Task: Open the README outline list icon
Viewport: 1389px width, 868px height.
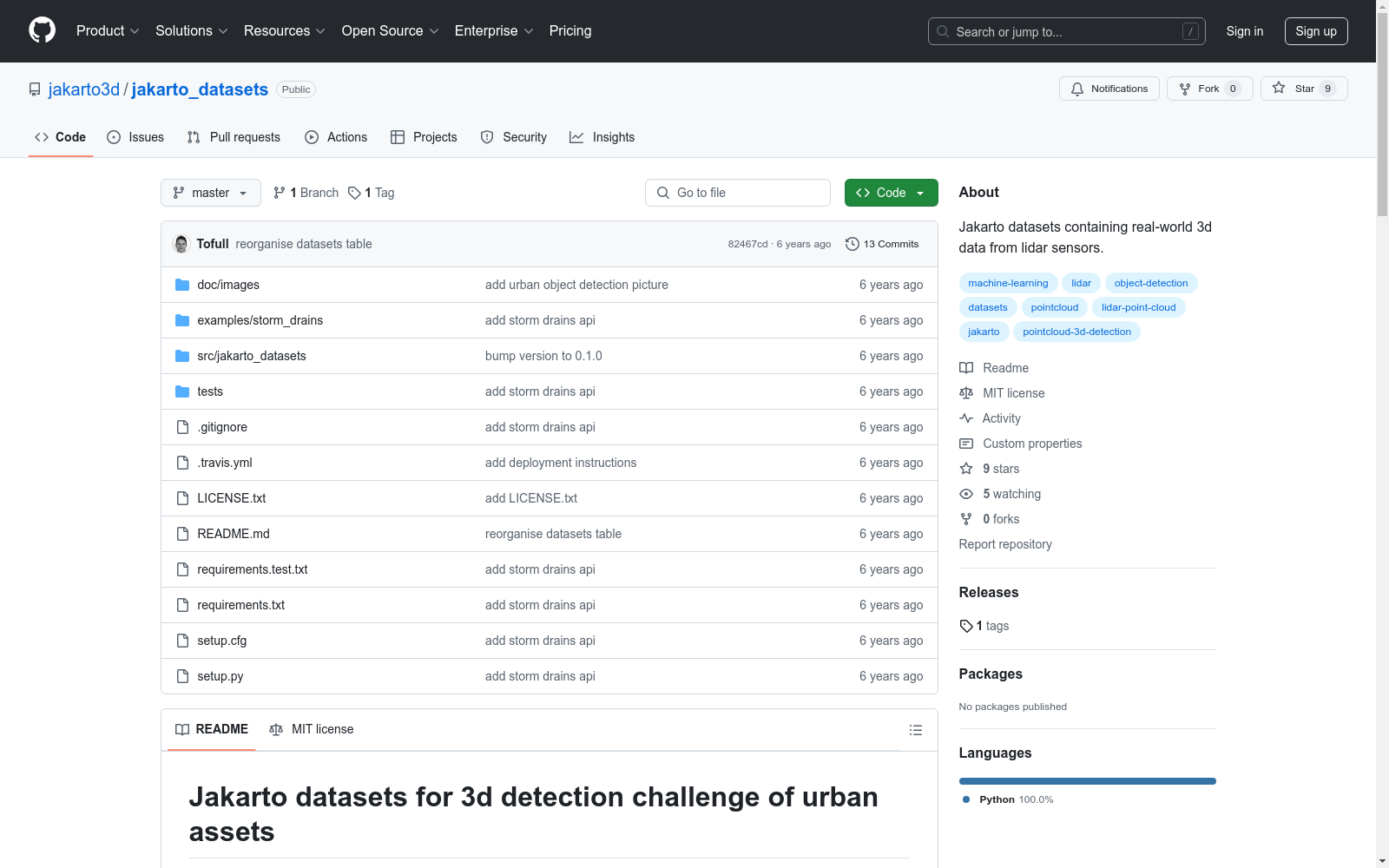Action: tap(915, 730)
